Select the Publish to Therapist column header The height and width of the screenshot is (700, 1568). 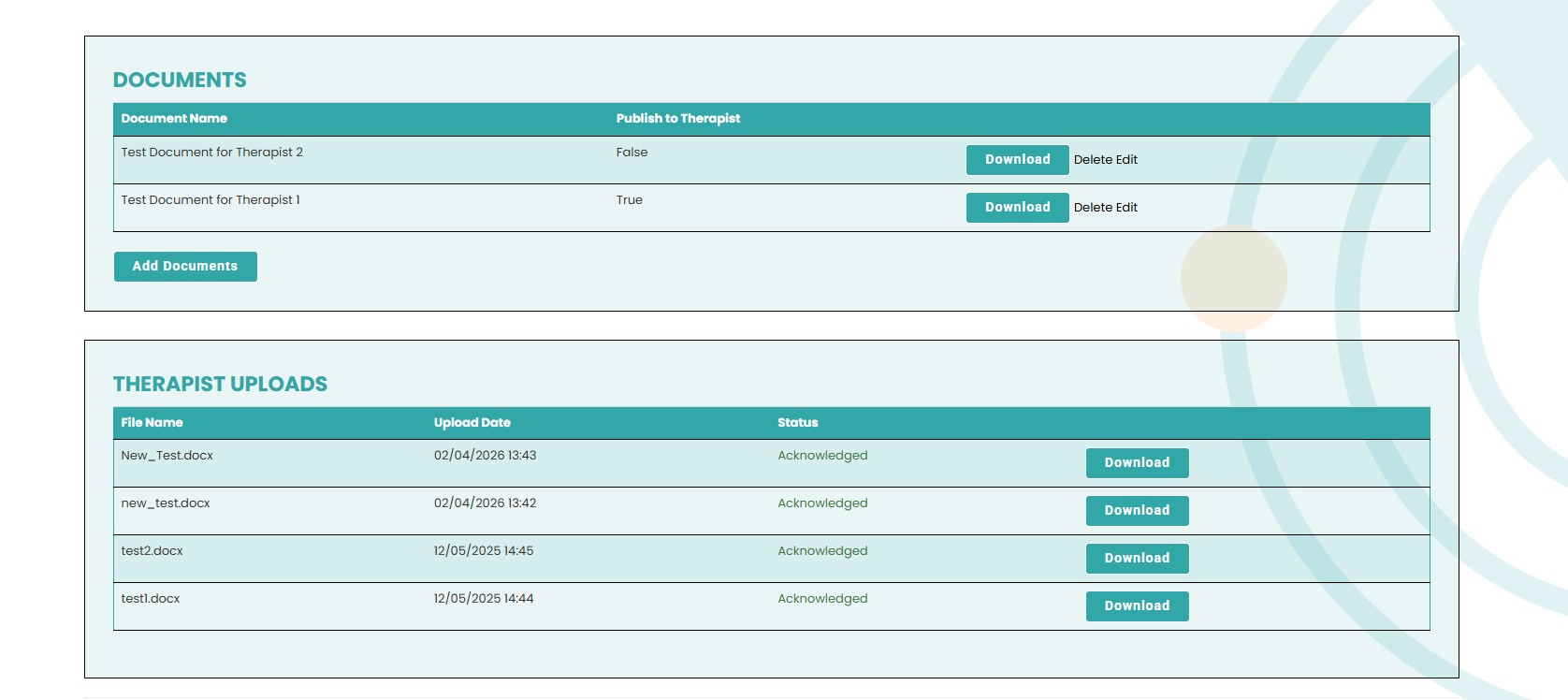[x=678, y=119]
